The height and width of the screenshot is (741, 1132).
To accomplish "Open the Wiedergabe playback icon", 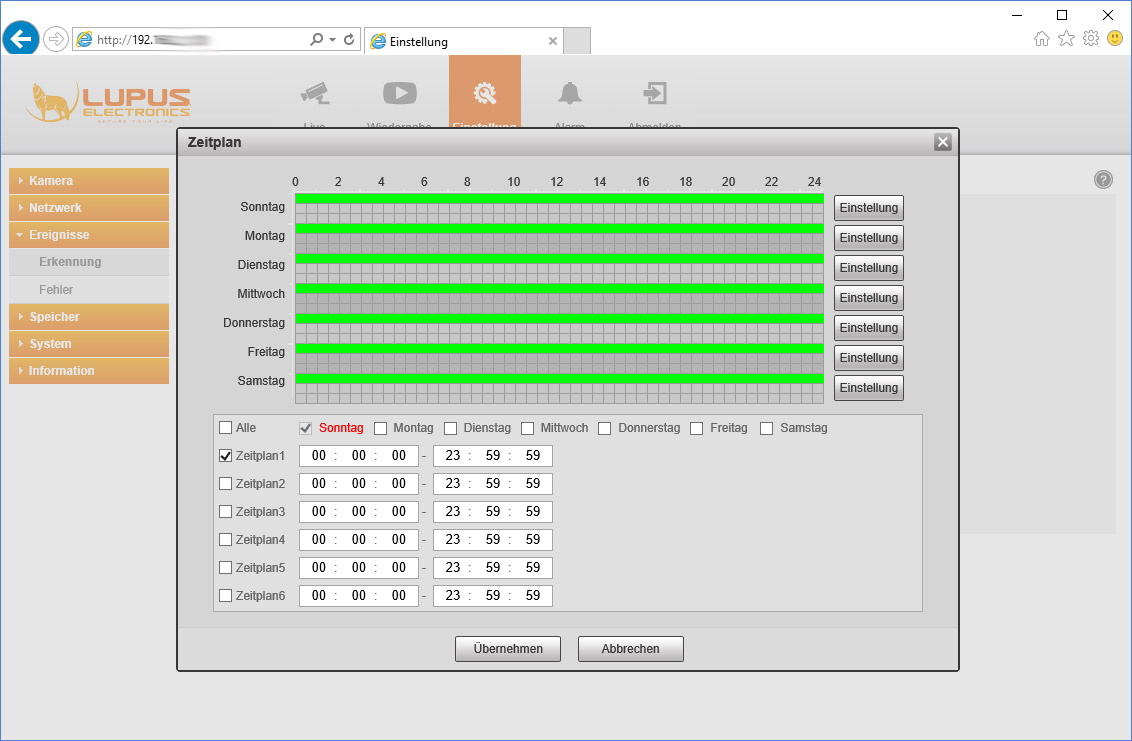I will coord(400,93).
